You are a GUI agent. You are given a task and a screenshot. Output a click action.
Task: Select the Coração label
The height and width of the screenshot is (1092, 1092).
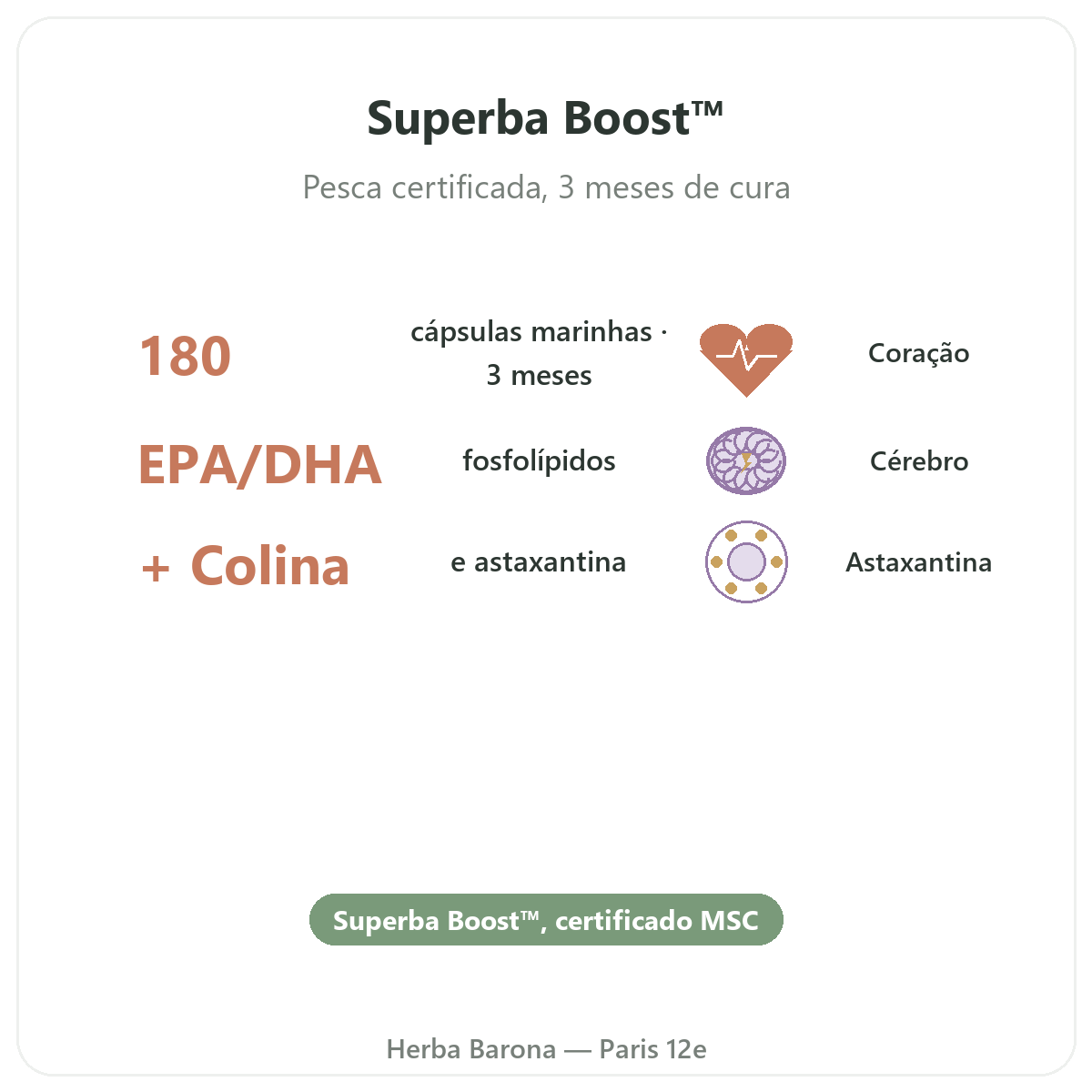pos(918,353)
